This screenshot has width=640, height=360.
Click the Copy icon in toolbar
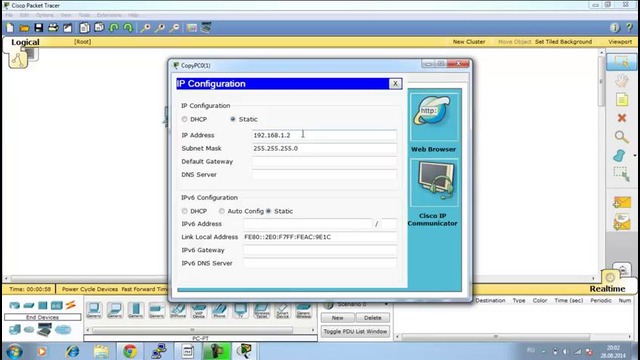(x=84, y=28)
